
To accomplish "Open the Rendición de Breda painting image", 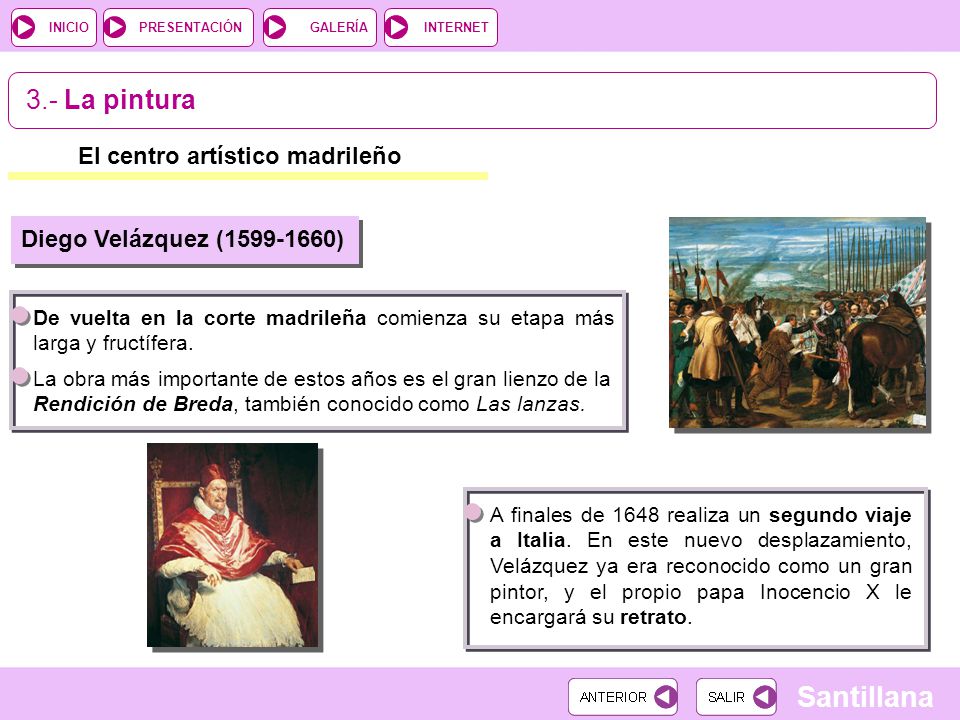I will 797,323.
